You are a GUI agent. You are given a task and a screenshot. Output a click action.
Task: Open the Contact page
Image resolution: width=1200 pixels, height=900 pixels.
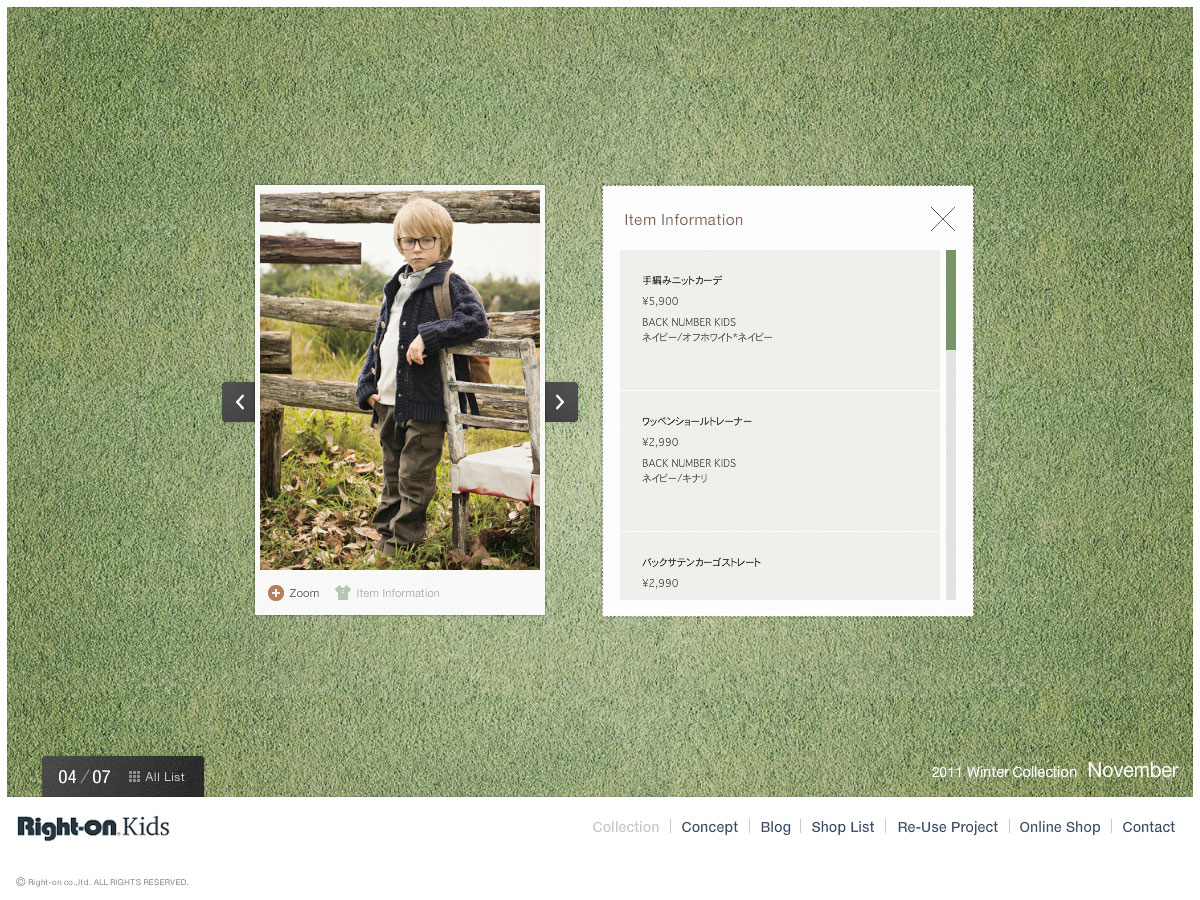(1148, 827)
